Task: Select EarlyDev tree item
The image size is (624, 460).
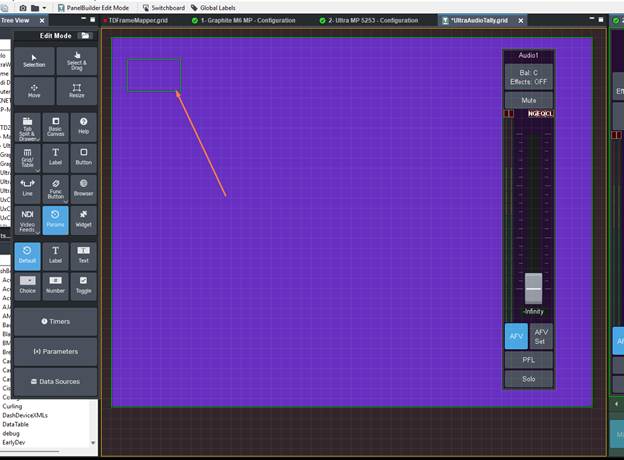Action: point(14,442)
